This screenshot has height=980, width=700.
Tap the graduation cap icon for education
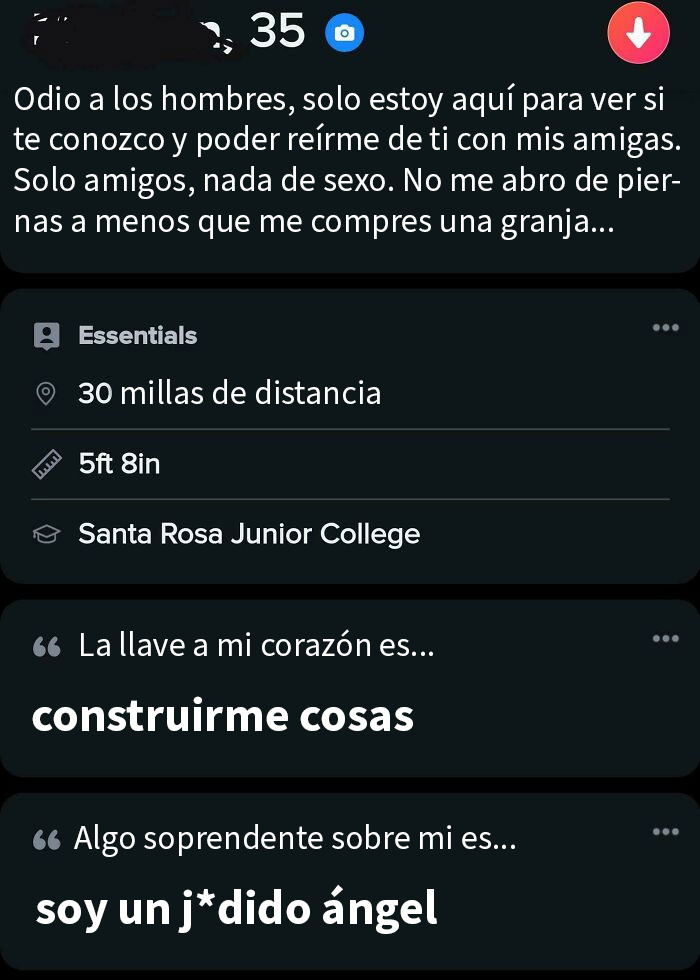(x=46, y=533)
